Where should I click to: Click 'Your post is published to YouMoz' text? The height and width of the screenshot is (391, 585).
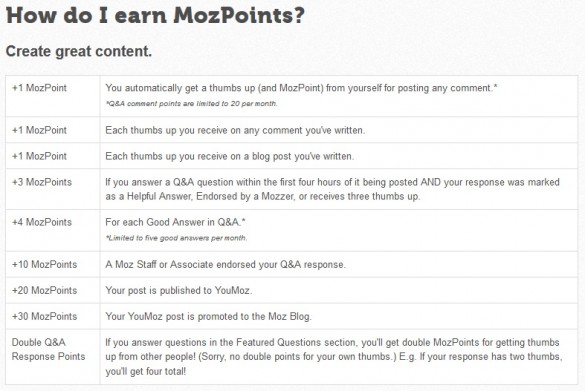pyautogui.click(x=179, y=290)
